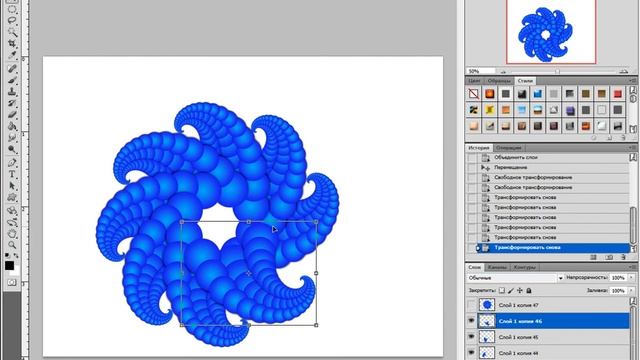The height and width of the screenshot is (360, 640).
Task: Delete the current history state
Action: point(623,257)
